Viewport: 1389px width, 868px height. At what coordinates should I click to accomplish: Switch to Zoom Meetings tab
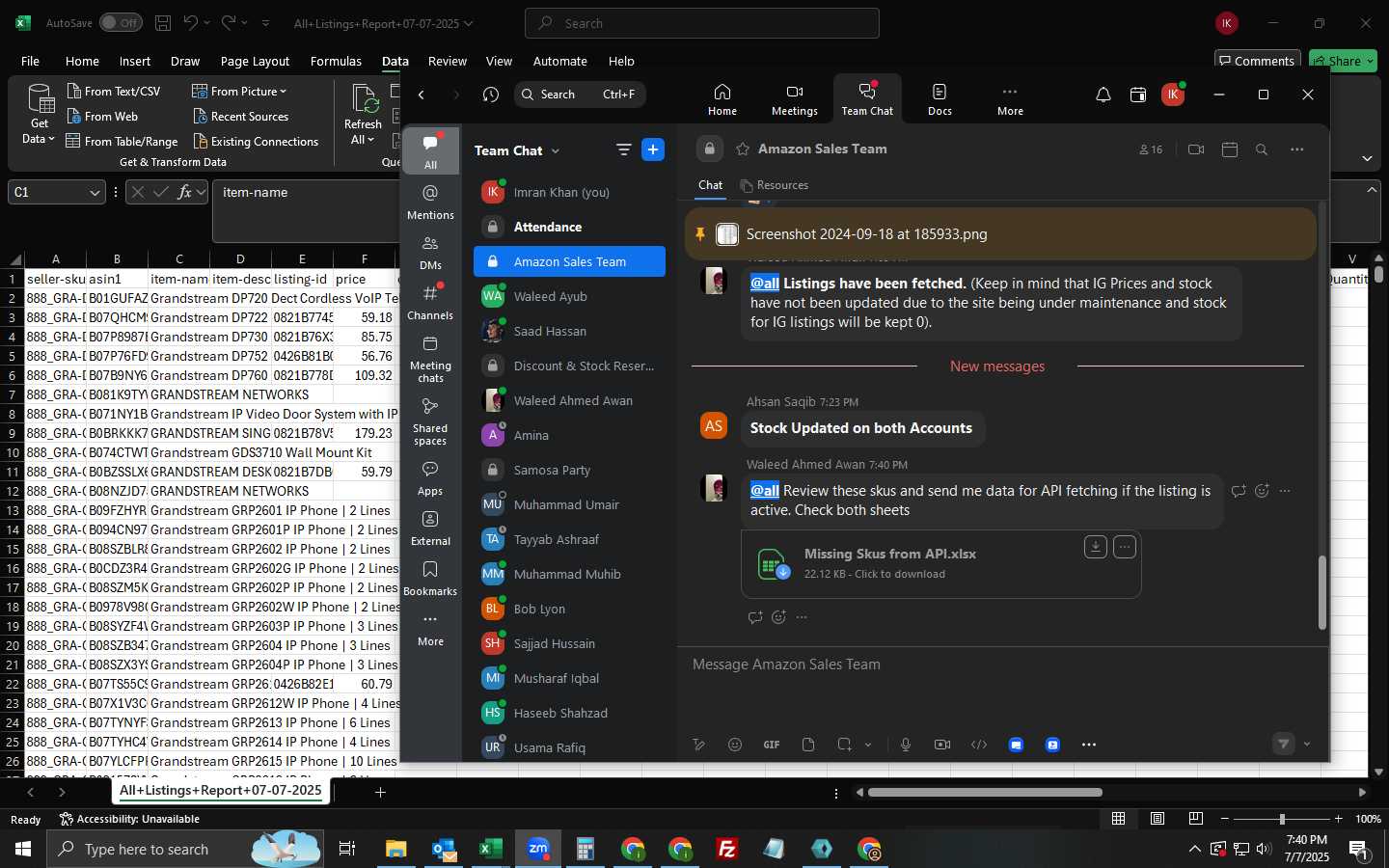tap(795, 100)
